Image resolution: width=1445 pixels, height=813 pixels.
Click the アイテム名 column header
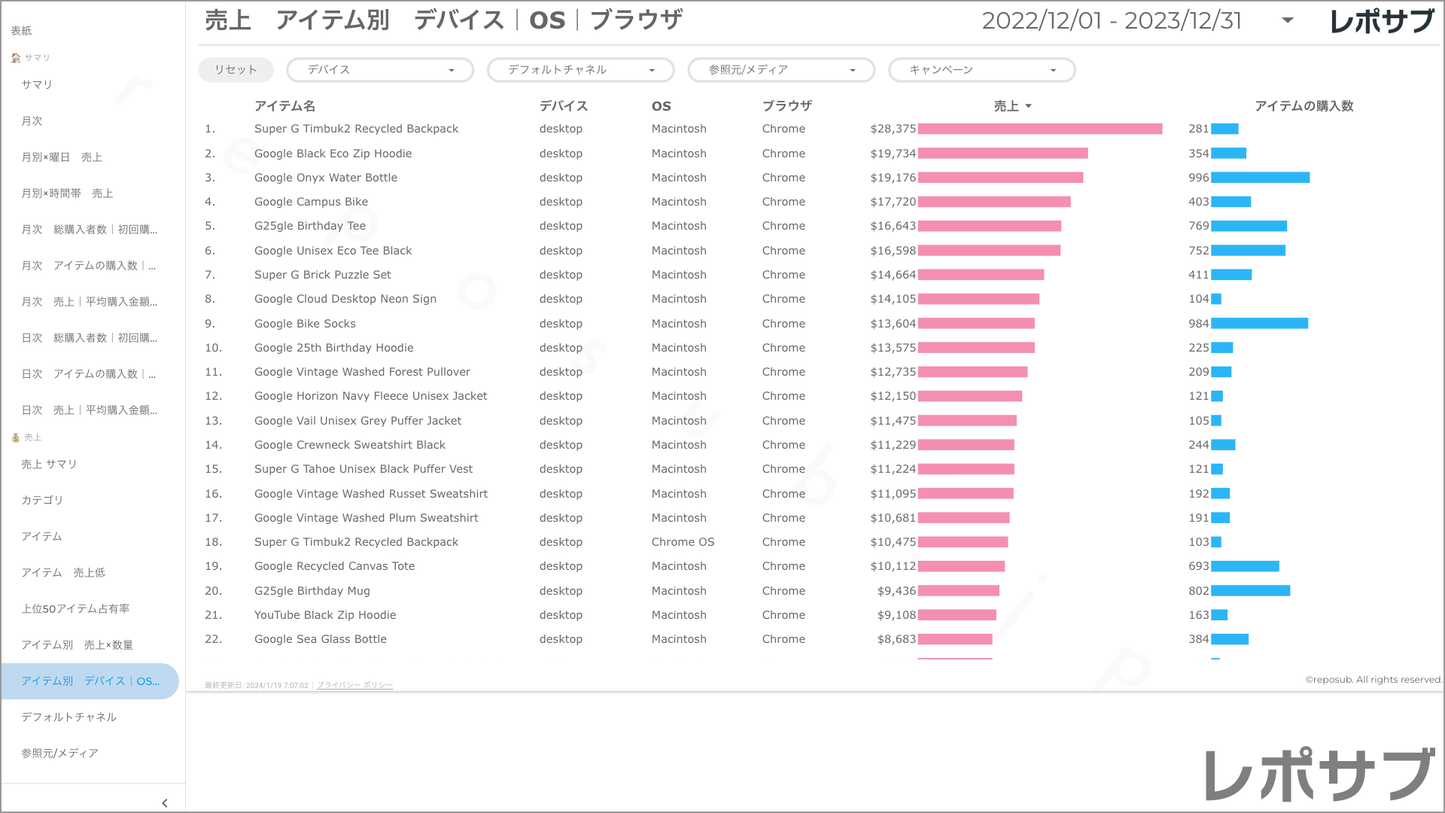click(284, 106)
